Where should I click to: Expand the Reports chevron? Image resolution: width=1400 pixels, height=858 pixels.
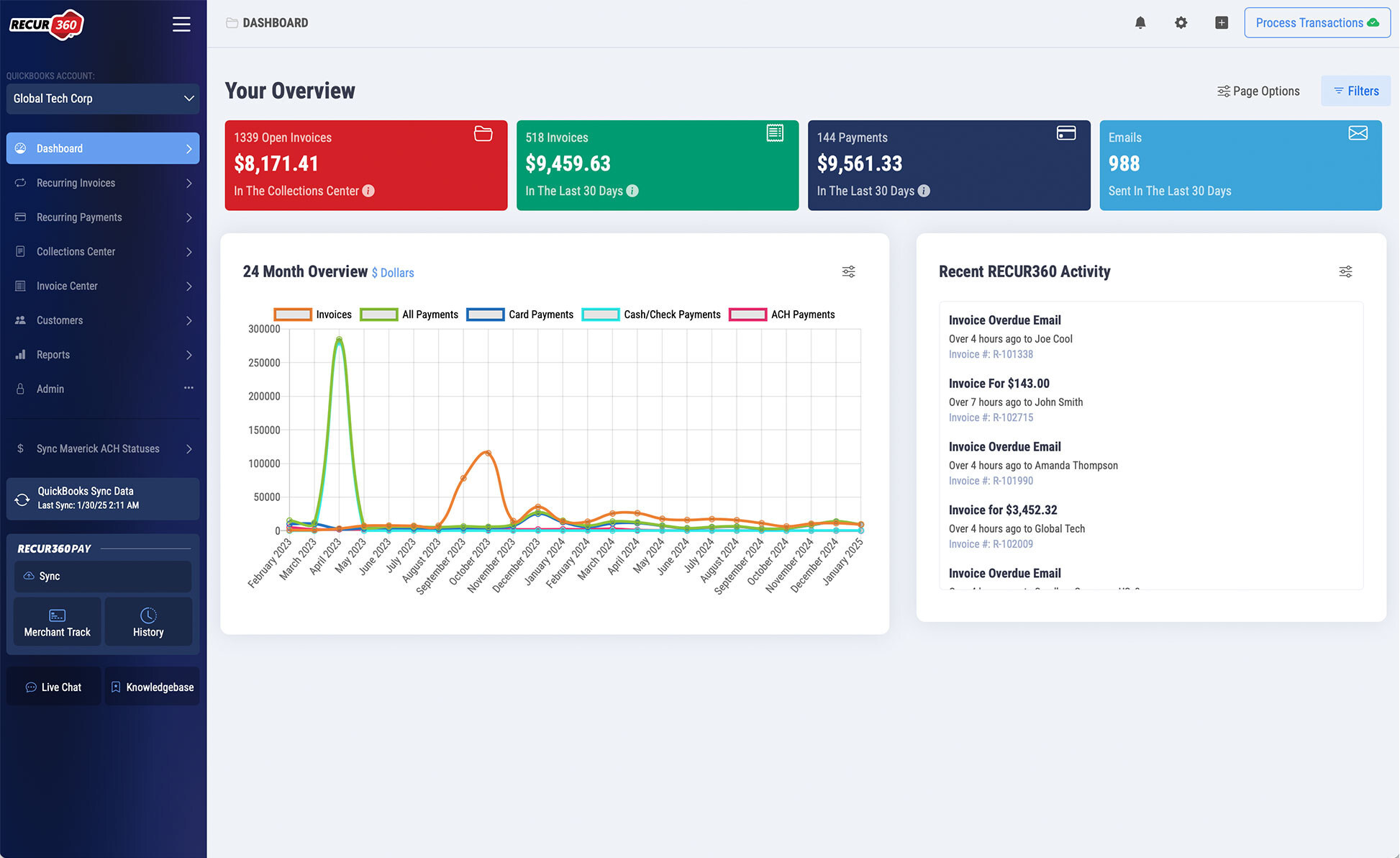point(188,355)
